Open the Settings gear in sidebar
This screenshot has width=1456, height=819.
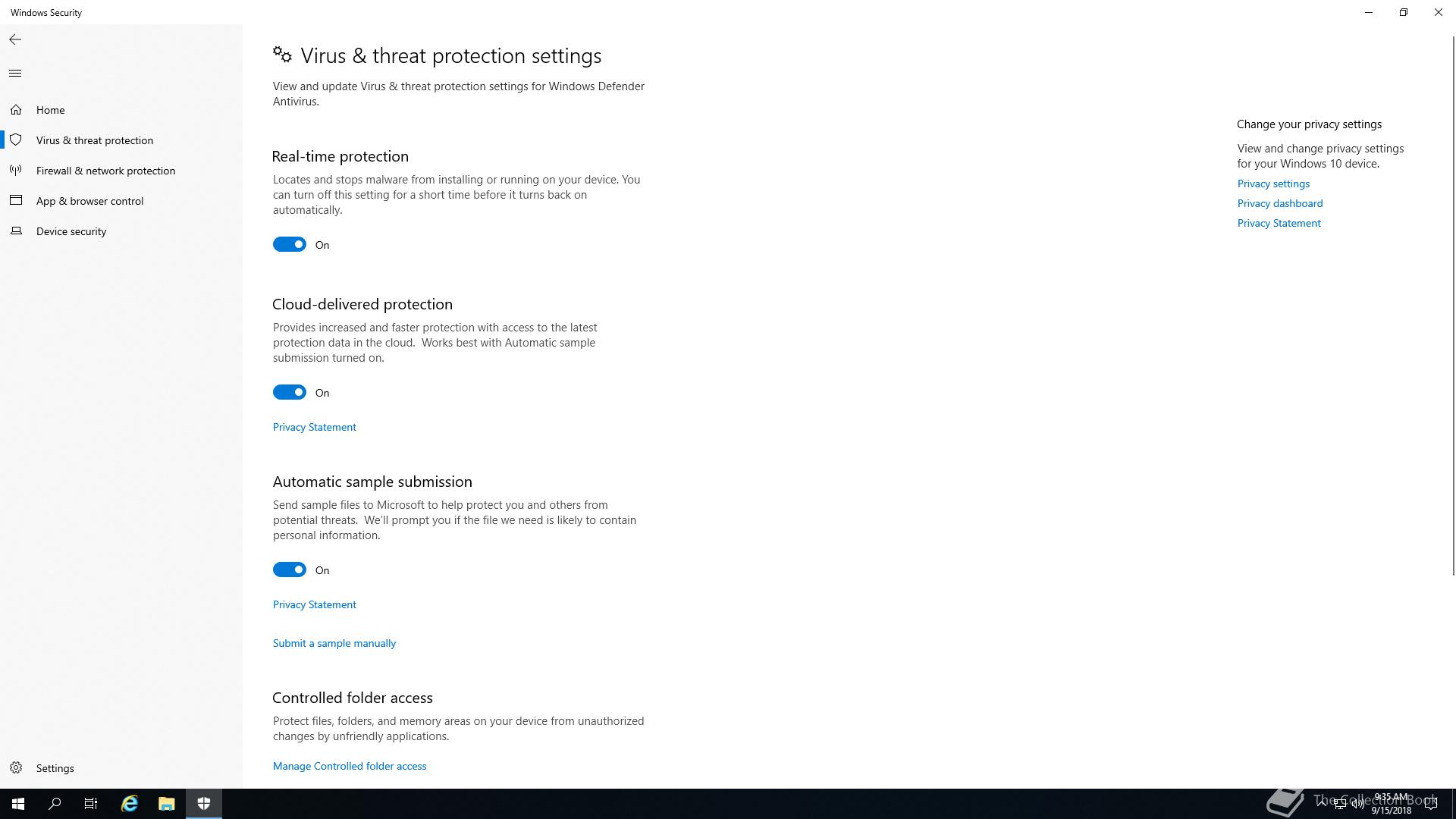[16, 768]
